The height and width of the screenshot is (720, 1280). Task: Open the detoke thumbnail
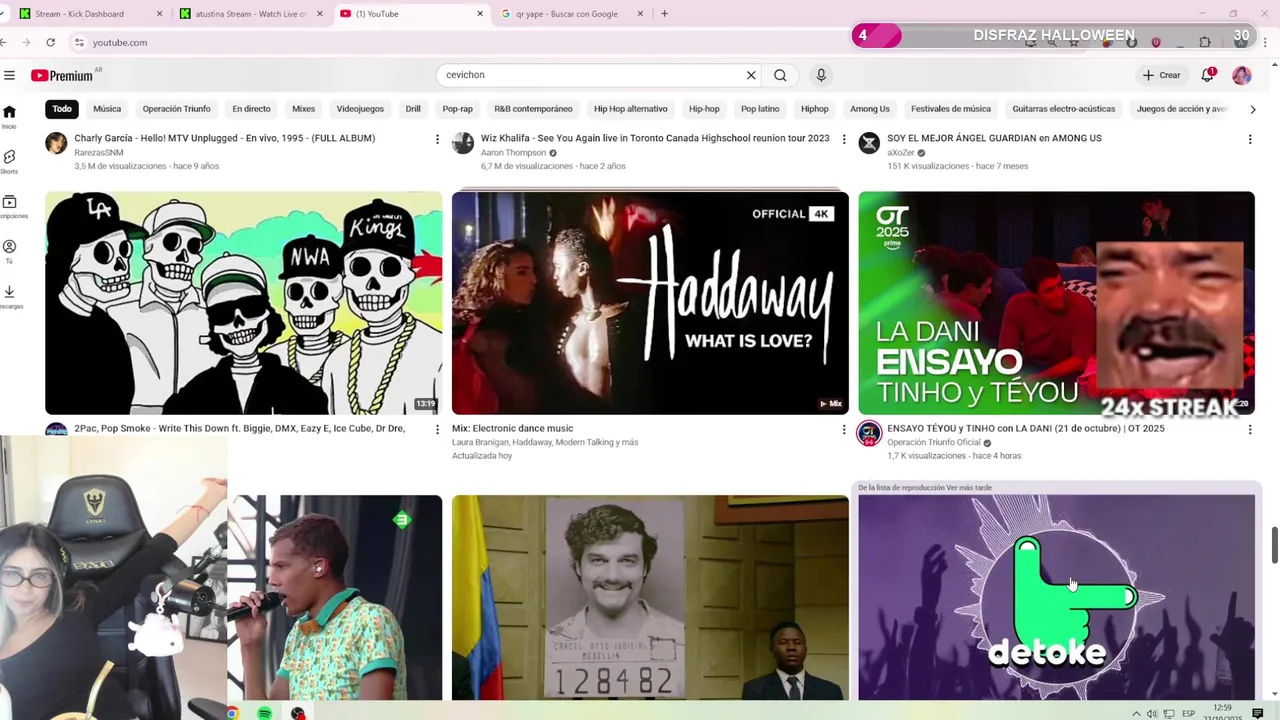1056,598
